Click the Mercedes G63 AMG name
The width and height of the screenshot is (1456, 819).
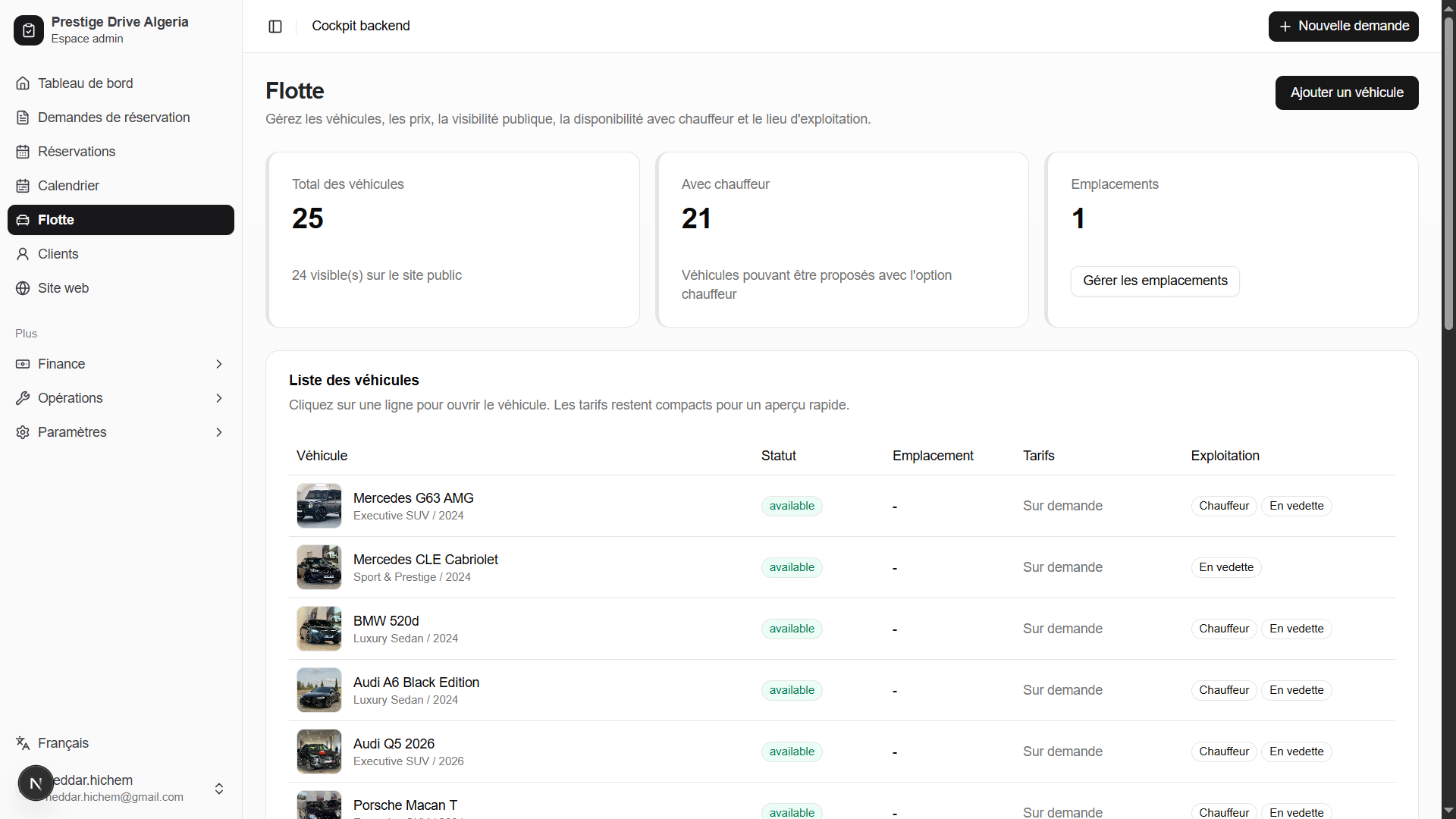tap(413, 498)
